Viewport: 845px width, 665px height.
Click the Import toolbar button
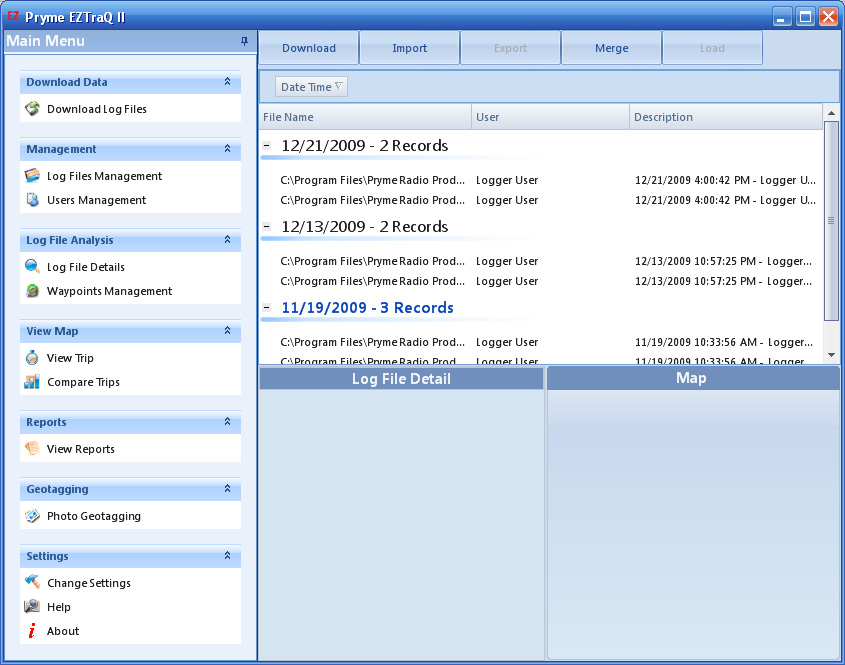coord(410,48)
